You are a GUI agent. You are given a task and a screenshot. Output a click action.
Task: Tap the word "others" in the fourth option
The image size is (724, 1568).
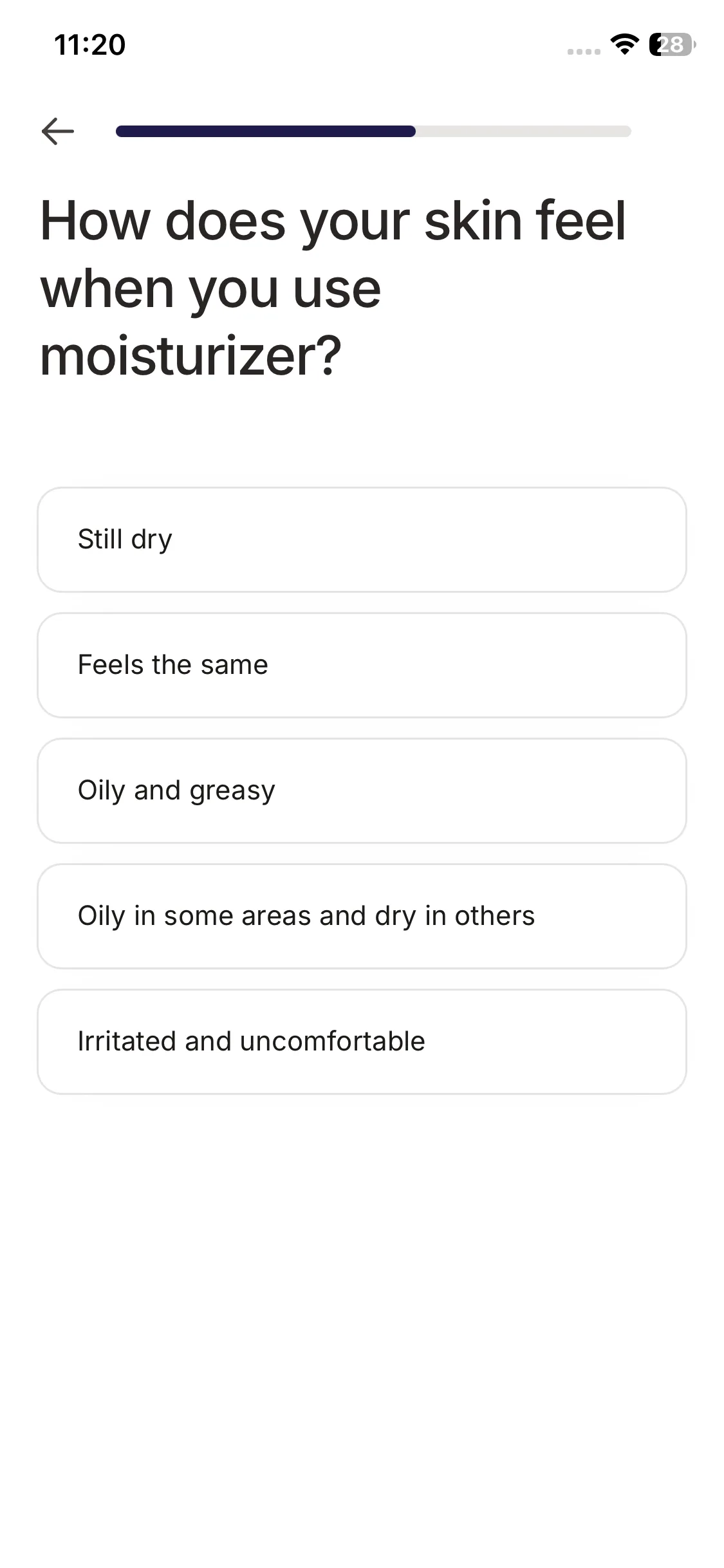click(x=494, y=916)
